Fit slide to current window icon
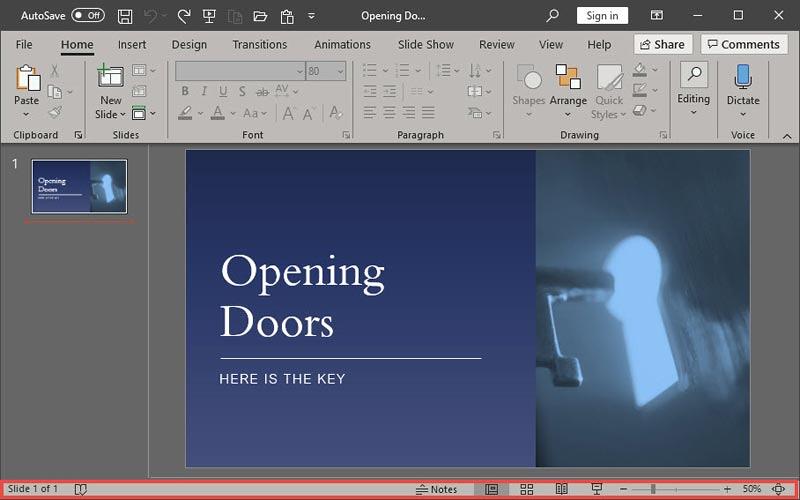This screenshot has height=500, width=800. tap(778, 489)
